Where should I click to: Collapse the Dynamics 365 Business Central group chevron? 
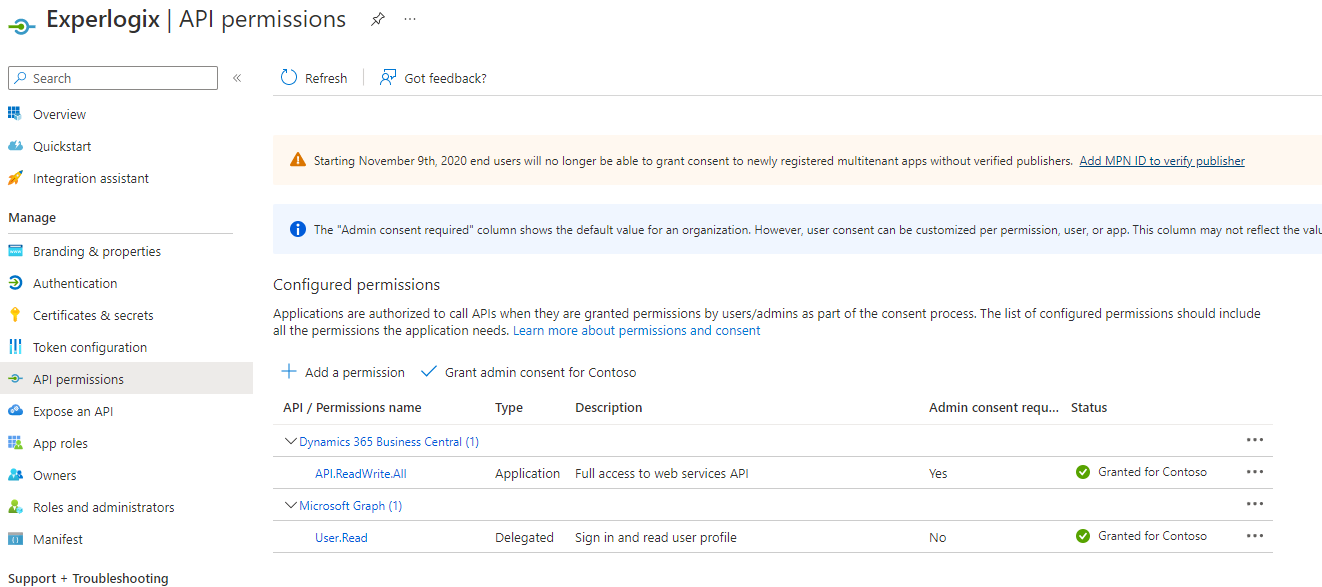(291, 441)
